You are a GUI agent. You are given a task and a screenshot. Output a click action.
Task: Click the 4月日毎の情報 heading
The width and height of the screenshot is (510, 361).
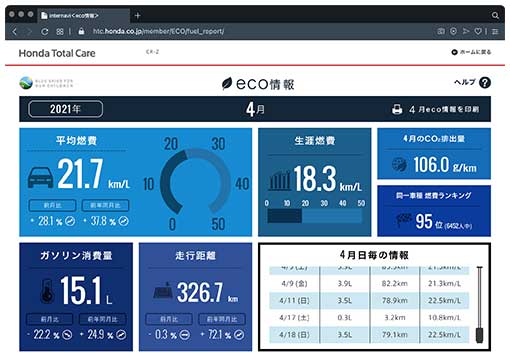pyautogui.click(x=374, y=255)
